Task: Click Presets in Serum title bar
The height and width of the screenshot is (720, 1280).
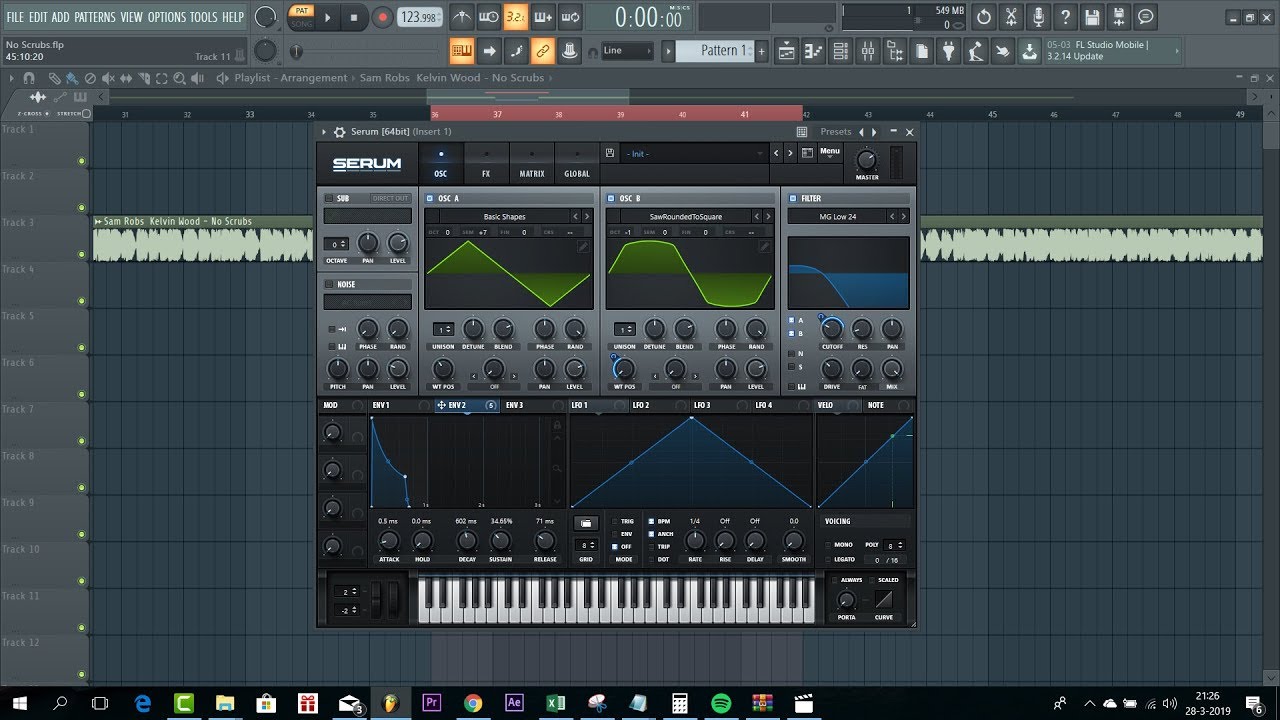Action: [835, 132]
